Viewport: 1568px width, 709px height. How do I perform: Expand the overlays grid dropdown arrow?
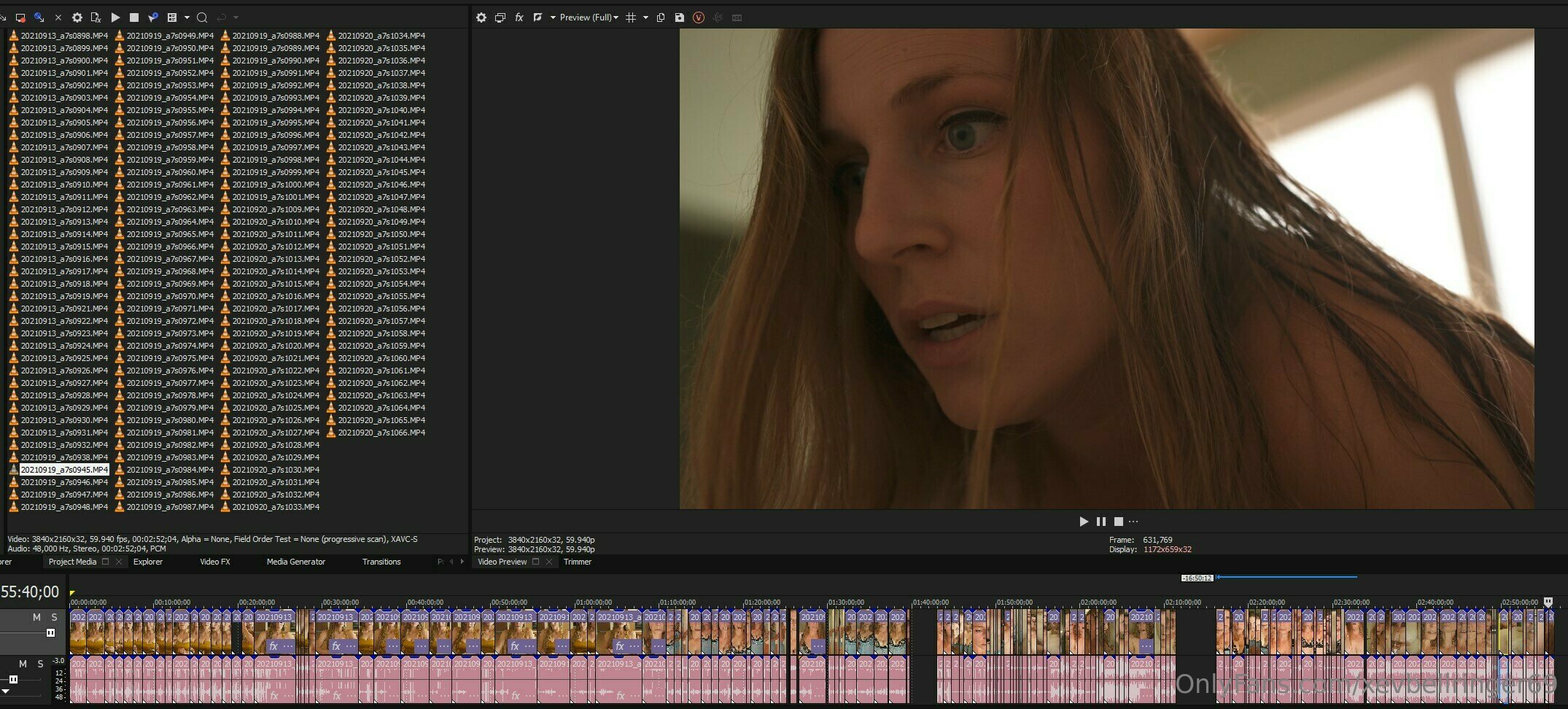point(645,18)
